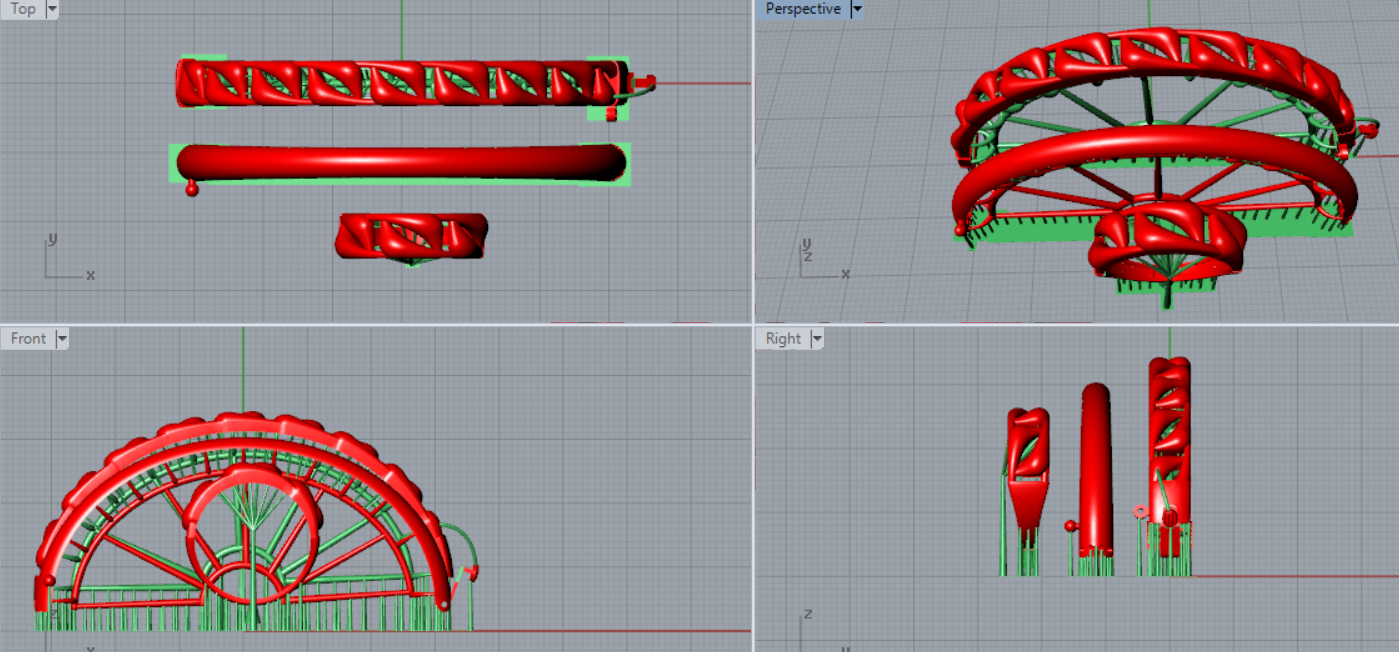Click the axis icon in Right viewport
Viewport: 1399px width, 652px height.
(820, 628)
